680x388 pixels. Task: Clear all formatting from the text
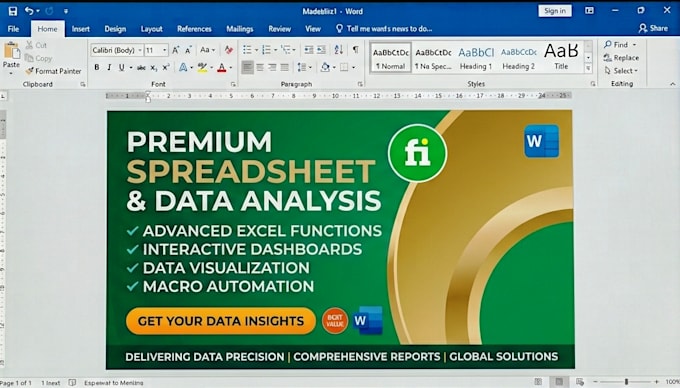point(229,50)
